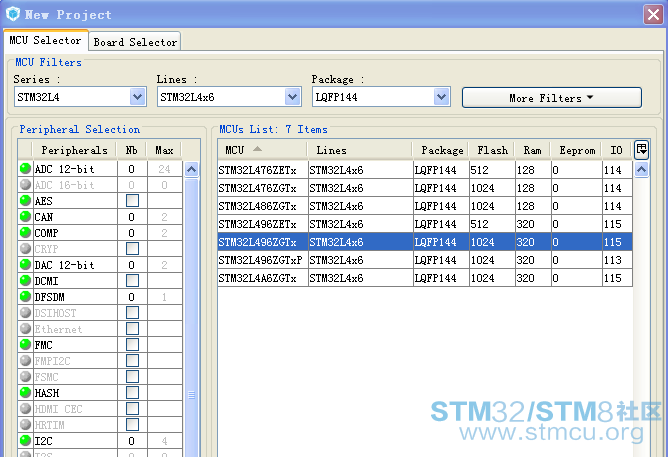Click green status dot beside COMP
Viewport: 668px width, 457px height.
26,233
